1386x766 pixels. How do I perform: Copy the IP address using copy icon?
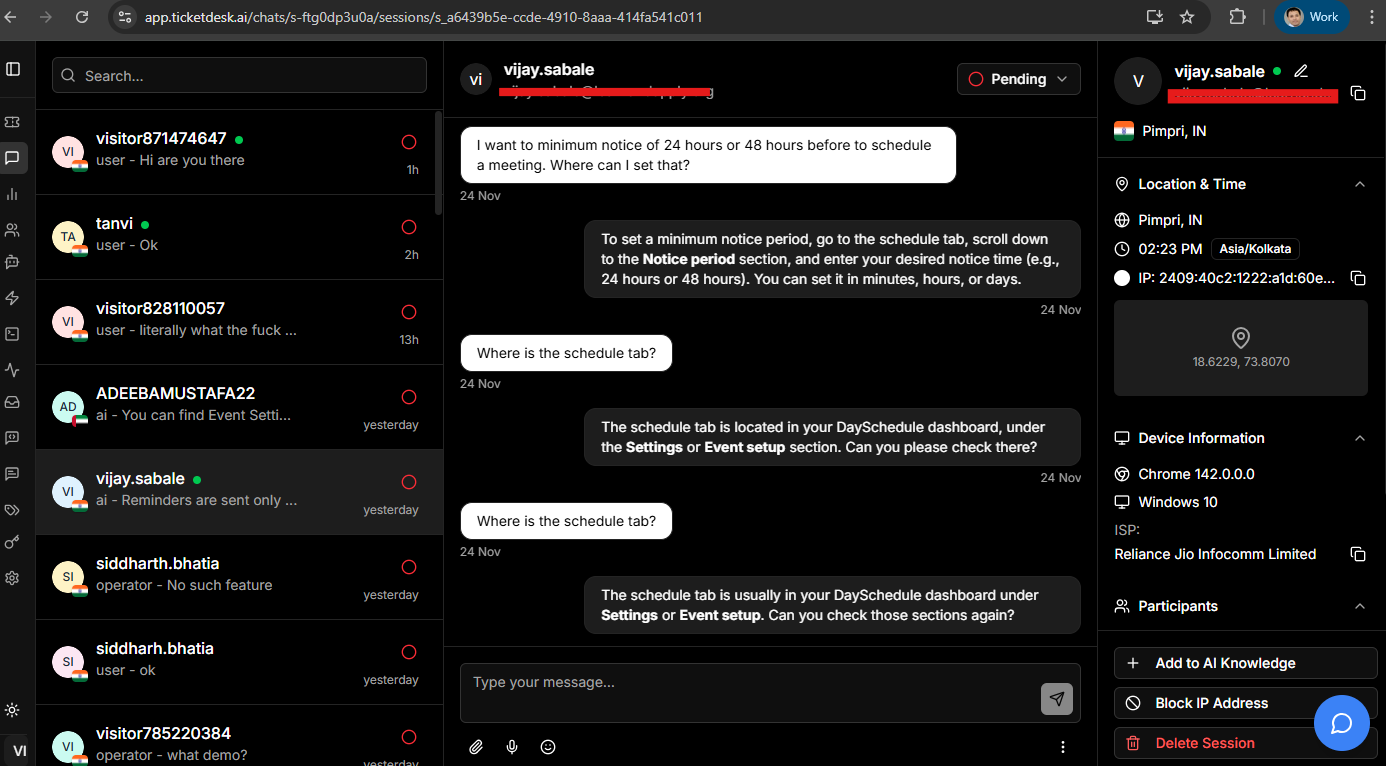pos(1358,278)
